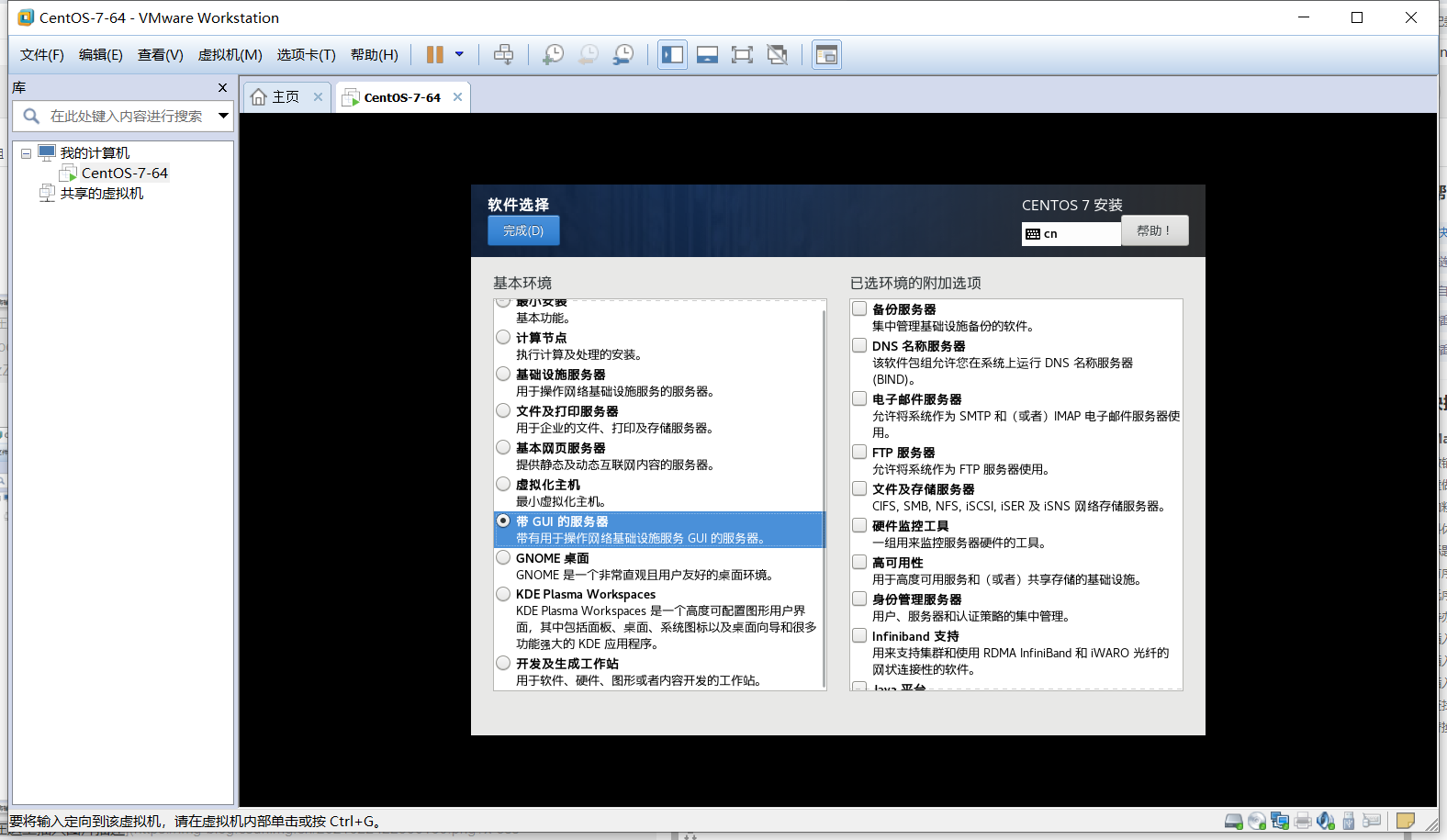The image size is (1447, 840).
Task: Click the network adapter status icon
Action: 1280,821
